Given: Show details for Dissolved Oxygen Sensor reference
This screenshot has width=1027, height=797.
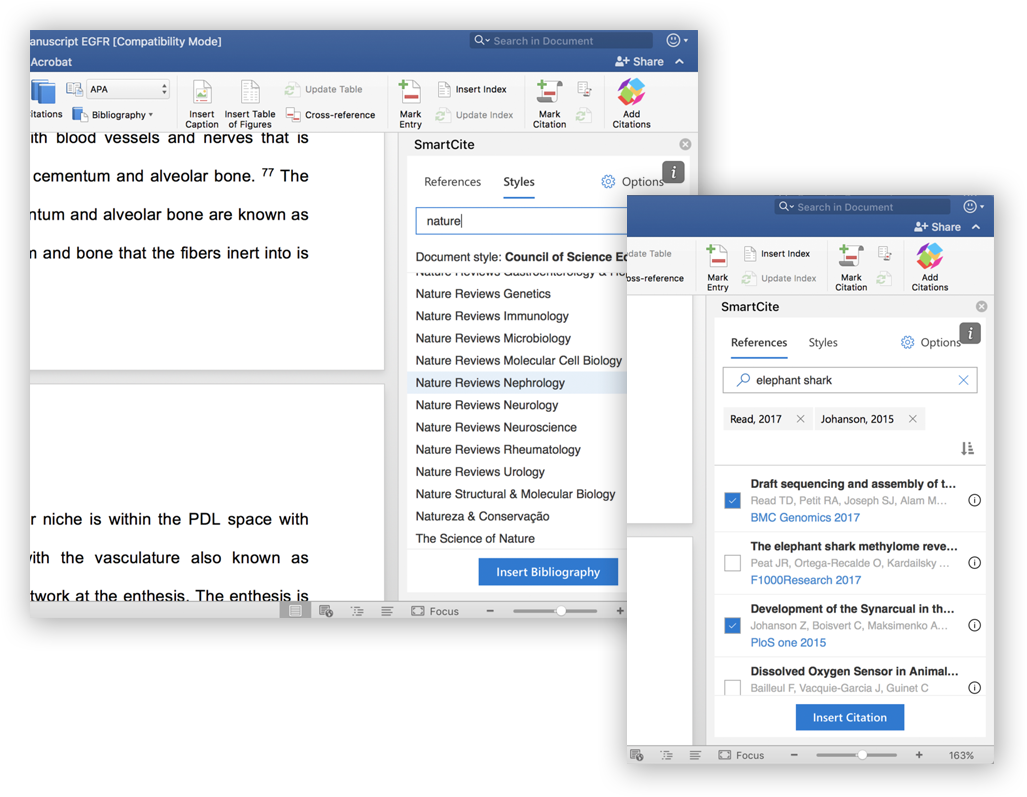Looking at the screenshot, I should (975, 688).
